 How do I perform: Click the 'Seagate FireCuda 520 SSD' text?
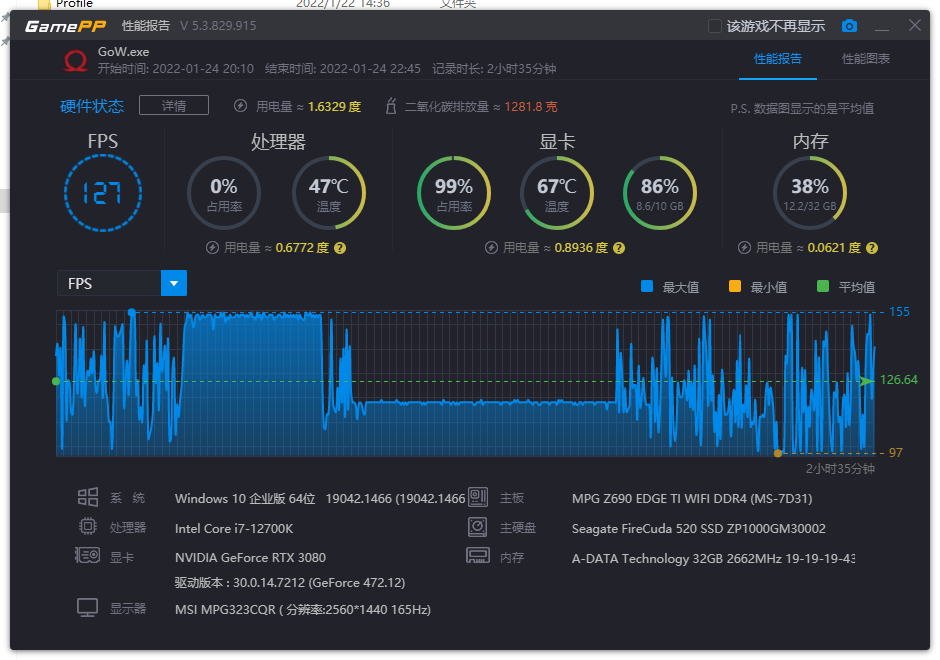[x=647, y=529]
